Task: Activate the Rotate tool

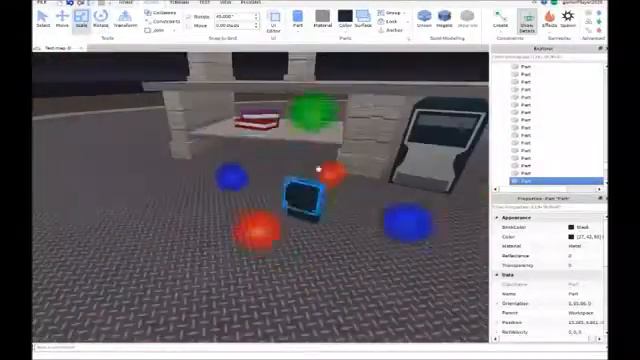Action: point(100,19)
